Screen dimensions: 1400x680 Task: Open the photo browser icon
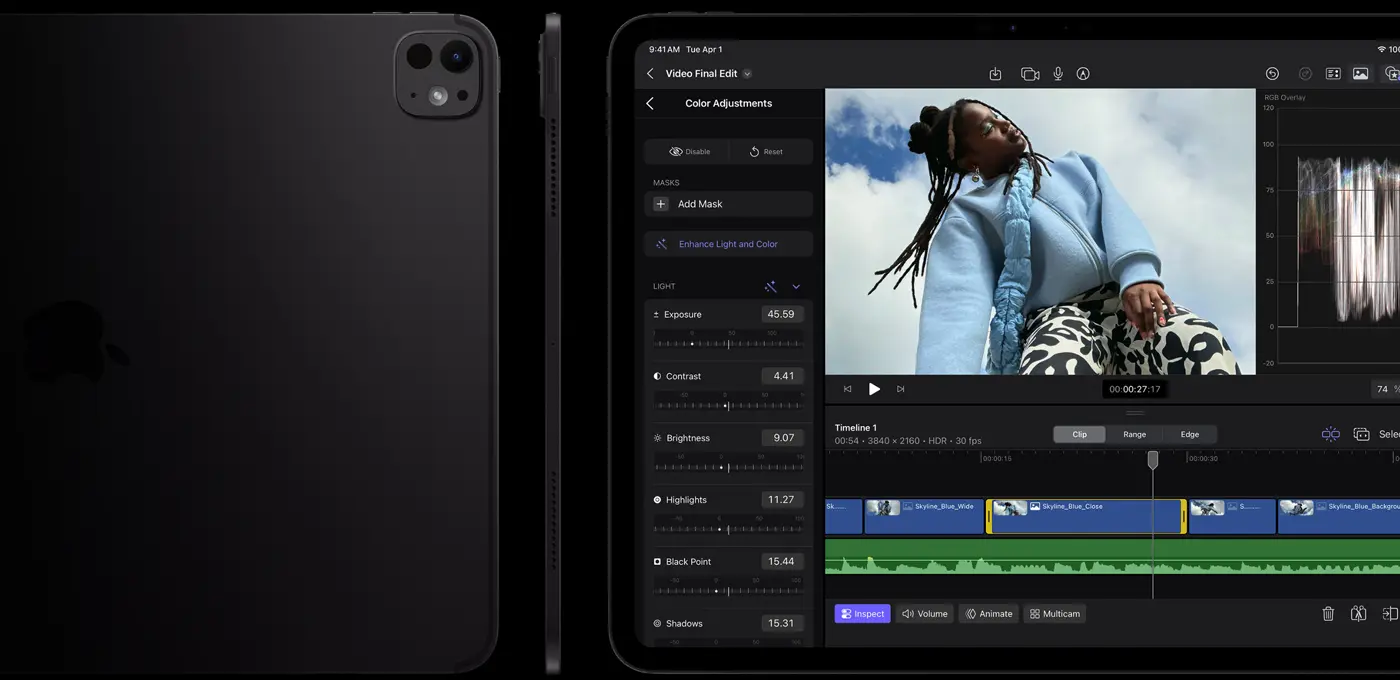pos(1360,74)
